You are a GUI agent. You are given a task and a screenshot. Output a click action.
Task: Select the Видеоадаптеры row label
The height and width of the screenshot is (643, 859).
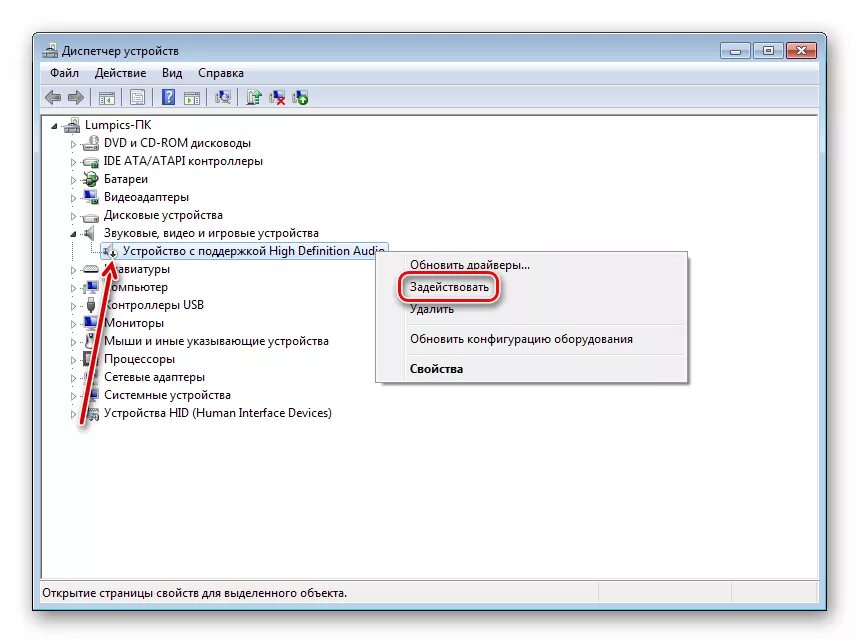point(146,197)
